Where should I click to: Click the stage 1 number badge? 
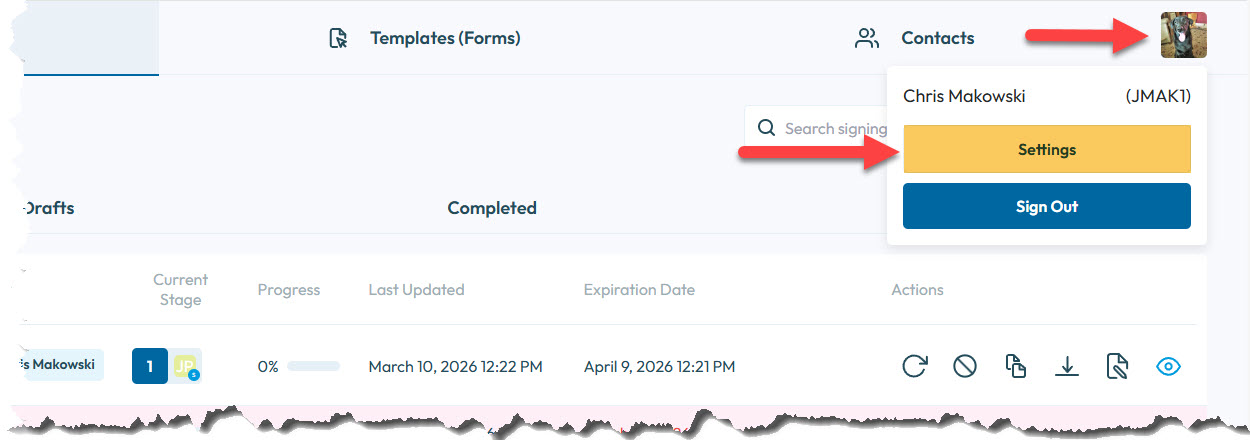(x=150, y=366)
